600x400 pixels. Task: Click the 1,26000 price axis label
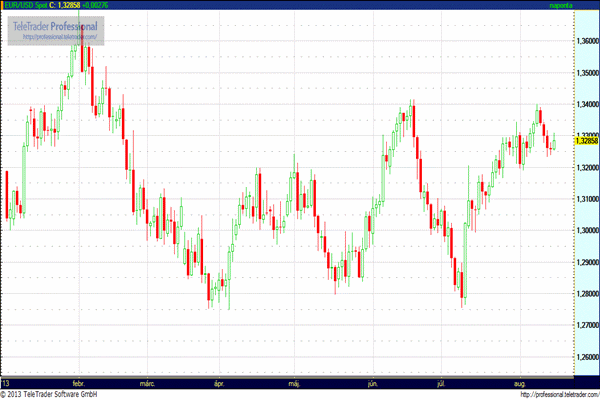pyautogui.click(x=586, y=356)
